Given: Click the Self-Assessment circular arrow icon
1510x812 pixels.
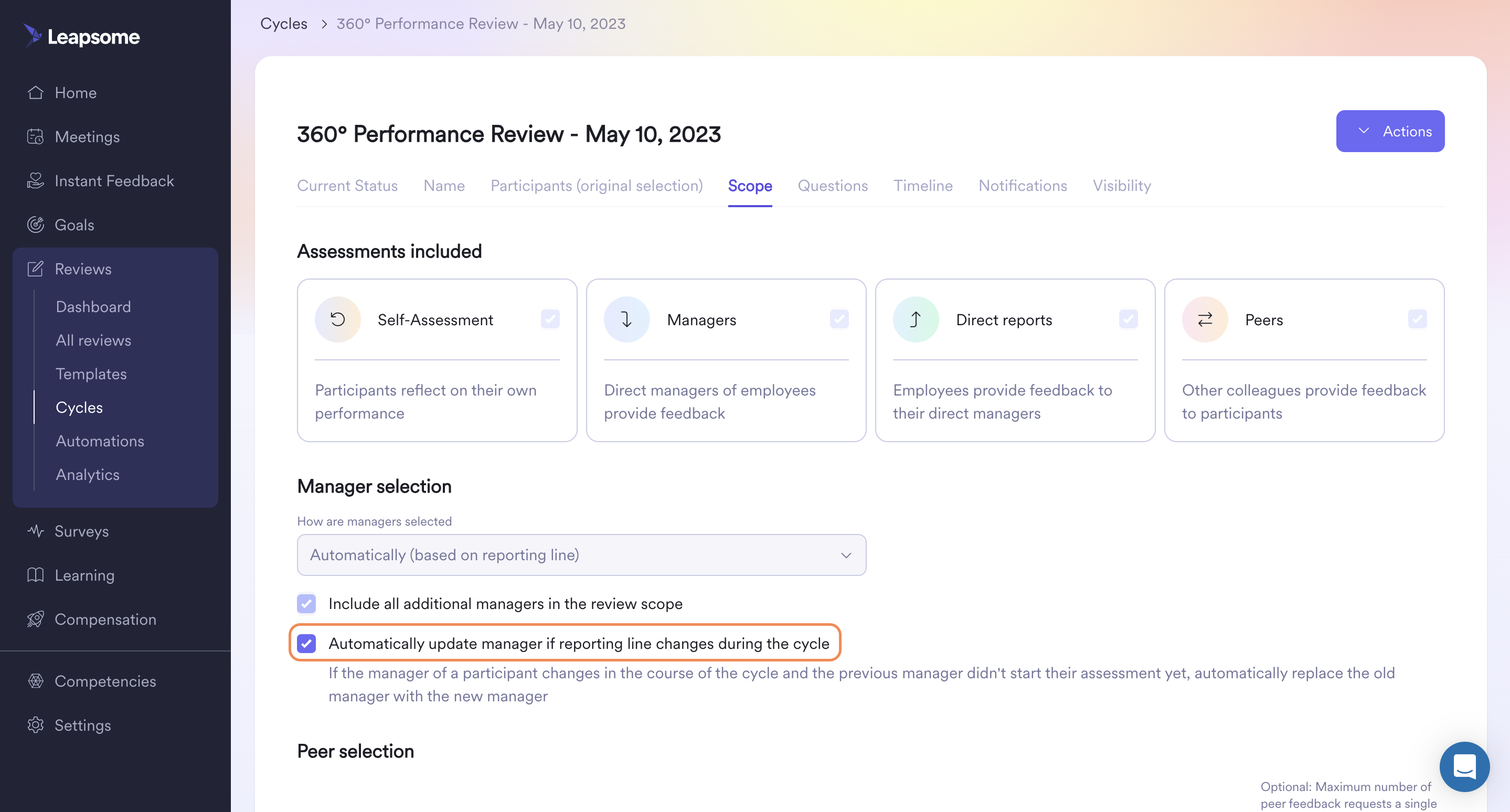Looking at the screenshot, I should tap(338, 319).
